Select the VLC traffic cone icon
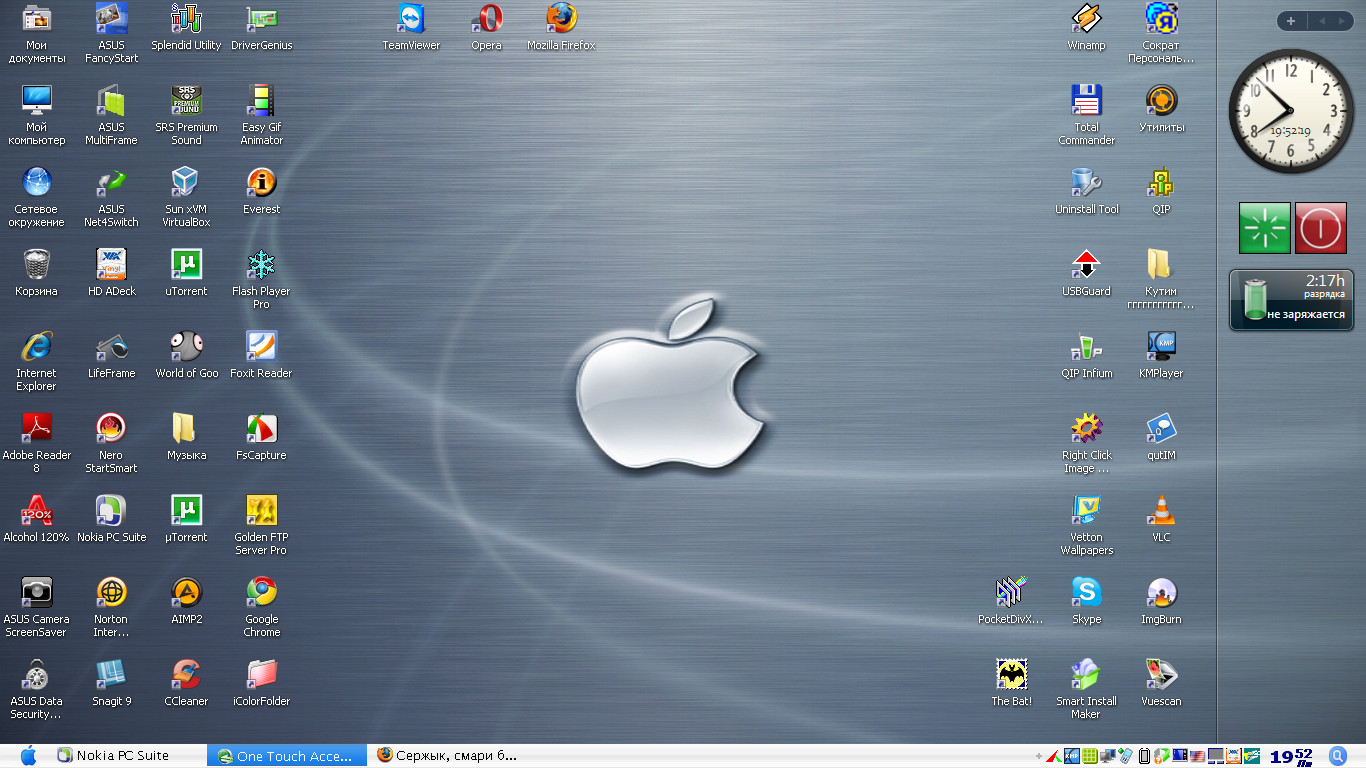The image size is (1366, 768). (1161, 510)
